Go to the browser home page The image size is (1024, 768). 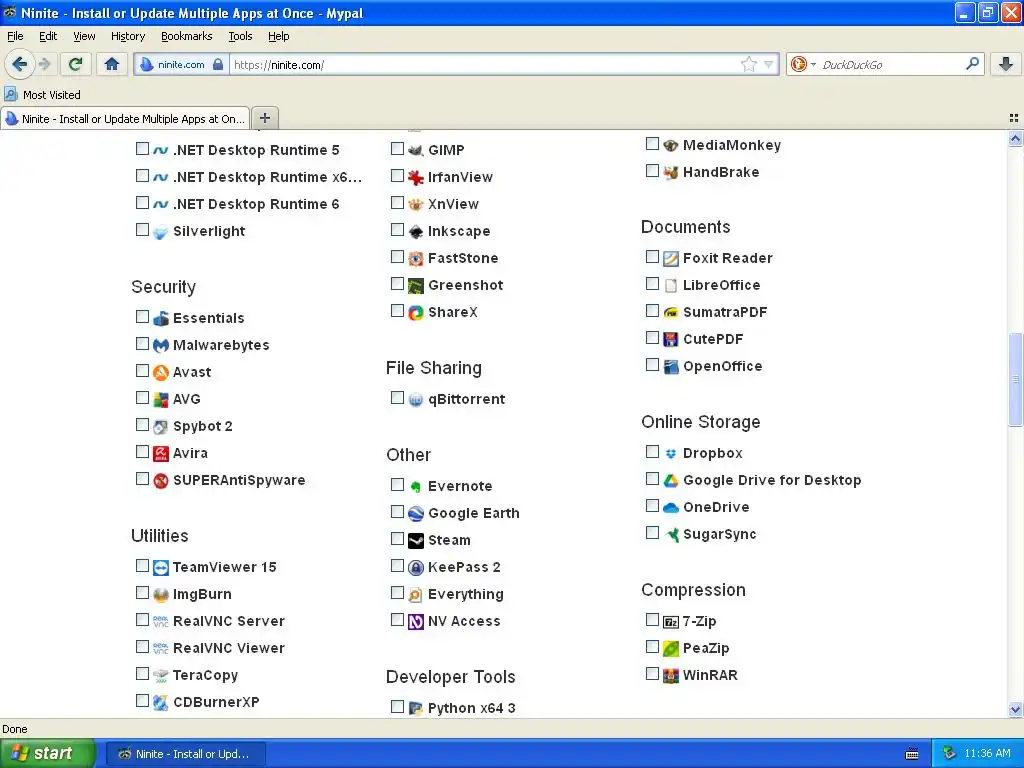point(112,64)
